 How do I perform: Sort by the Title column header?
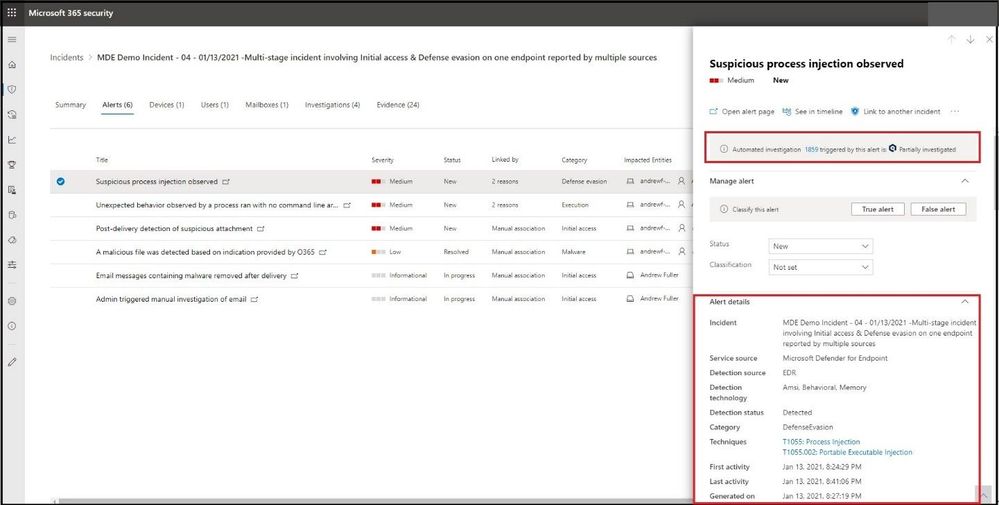click(102, 160)
